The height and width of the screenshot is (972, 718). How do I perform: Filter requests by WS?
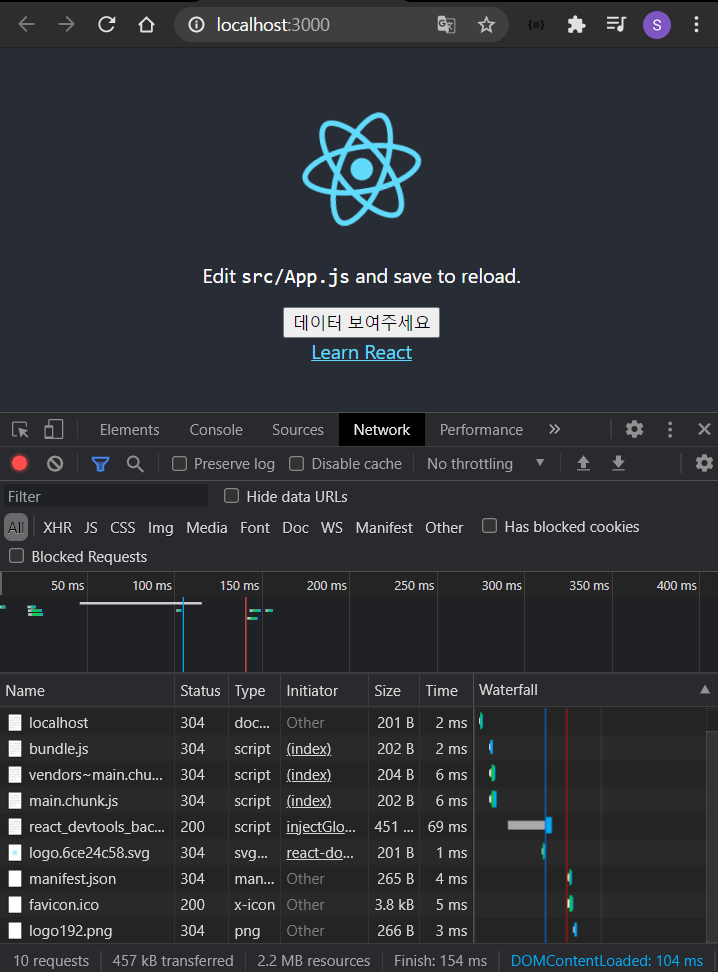[x=332, y=528]
